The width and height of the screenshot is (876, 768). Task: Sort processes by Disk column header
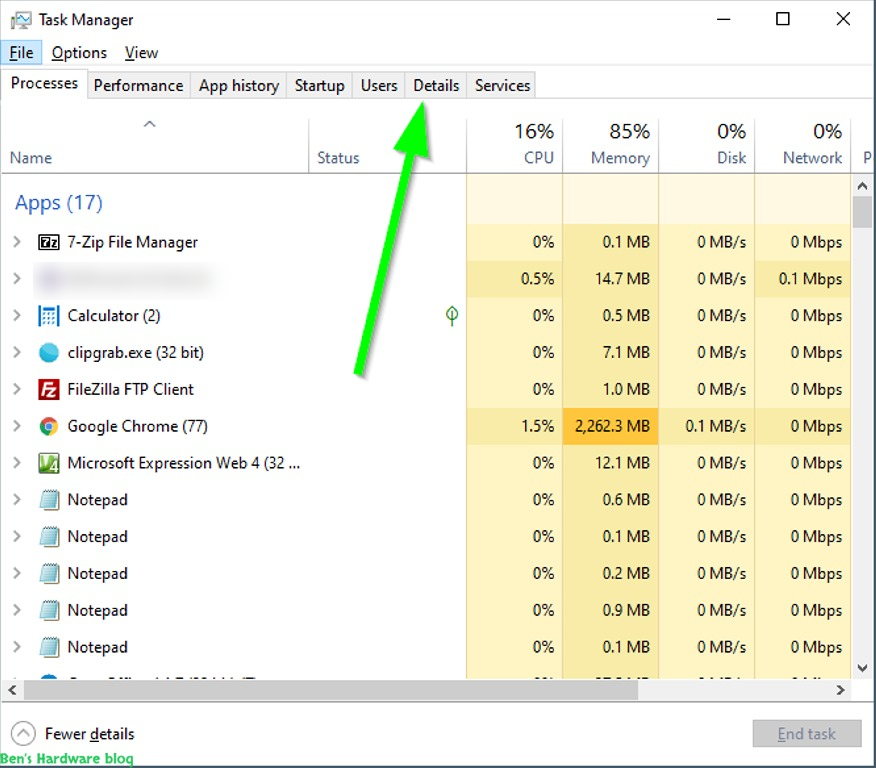pyautogui.click(x=707, y=145)
